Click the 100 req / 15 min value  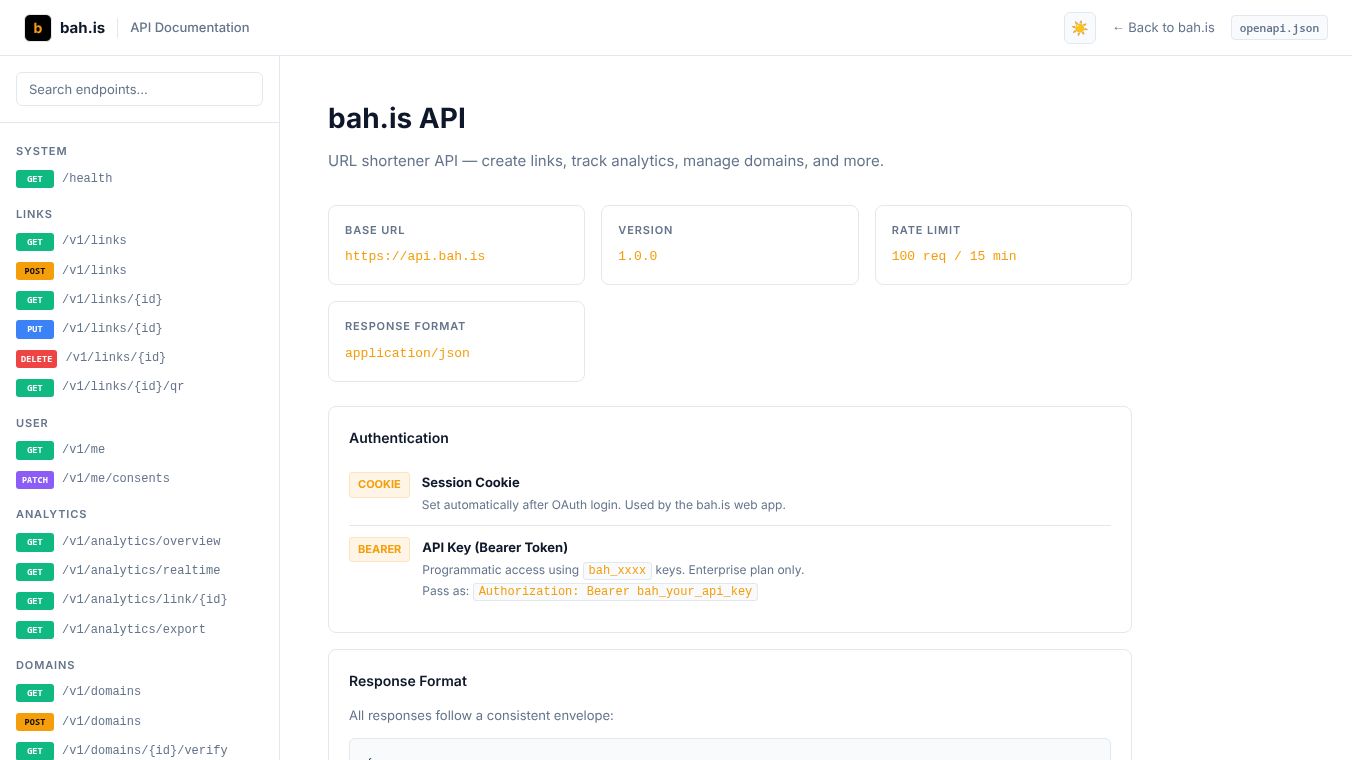(954, 256)
